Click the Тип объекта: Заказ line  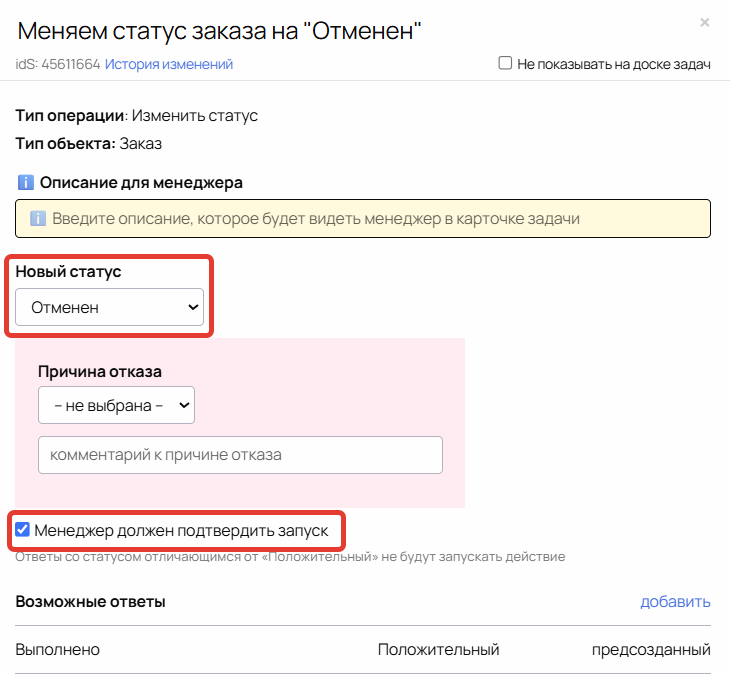[x=88, y=143]
